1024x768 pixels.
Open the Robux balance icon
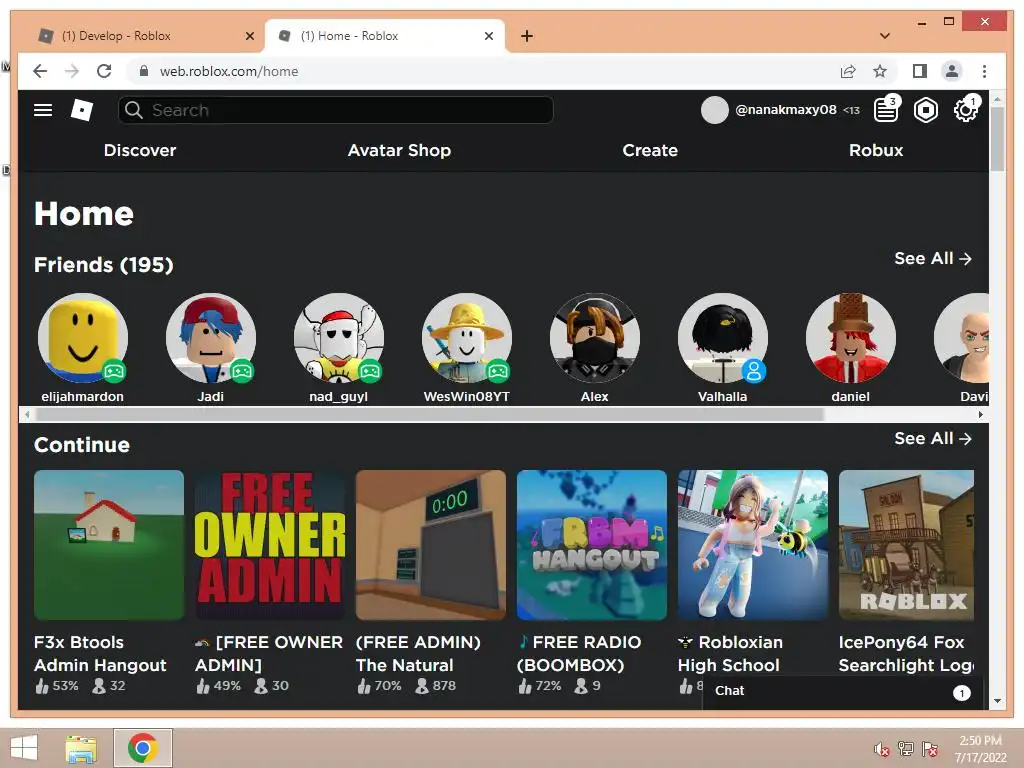click(x=925, y=110)
